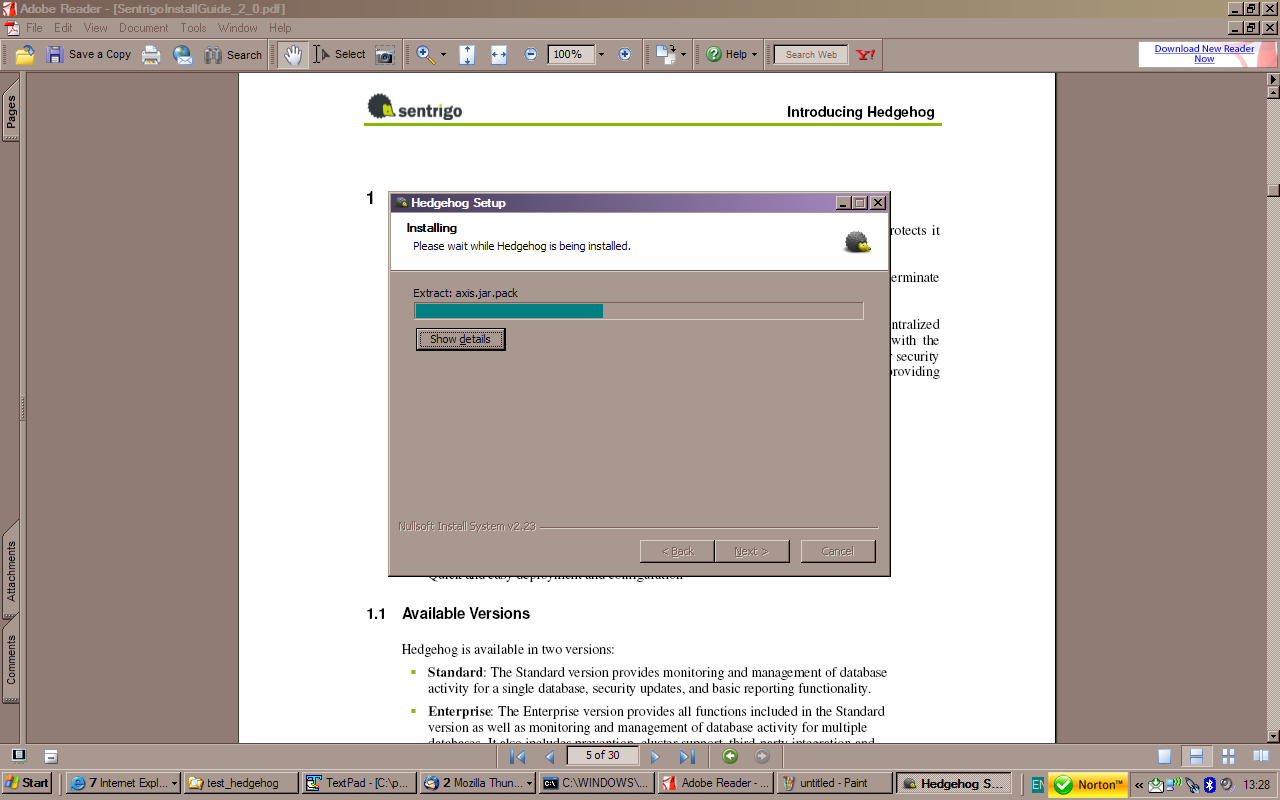
Task: Click the disabled Next button in Setup
Action: (x=752, y=551)
